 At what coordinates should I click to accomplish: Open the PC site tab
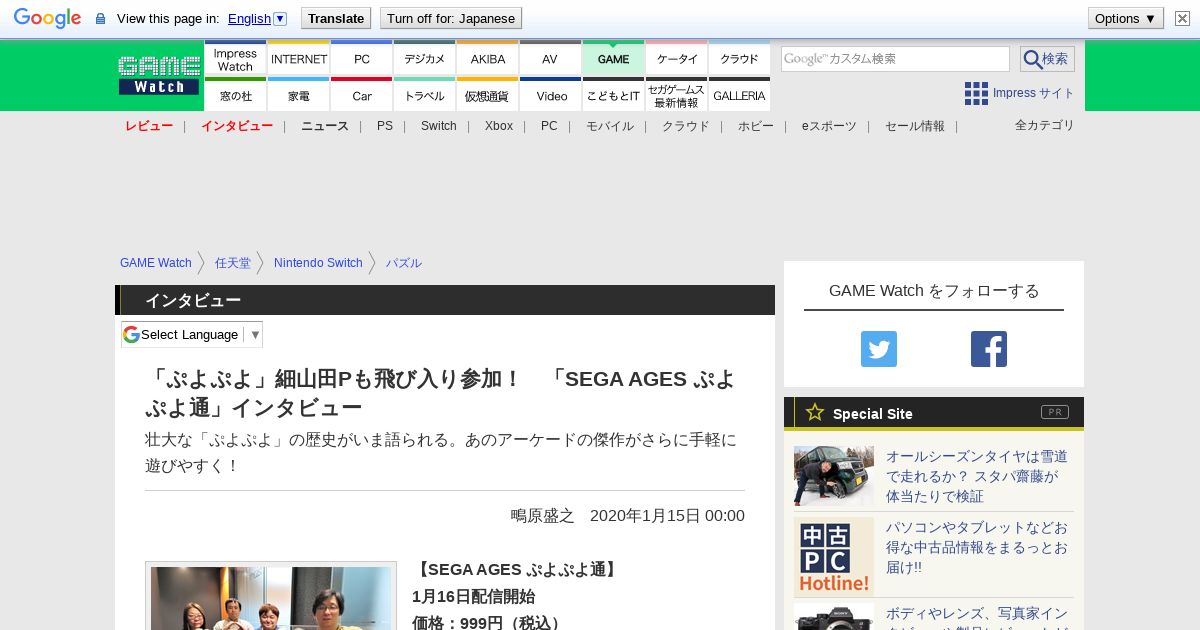tap(362, 59)
